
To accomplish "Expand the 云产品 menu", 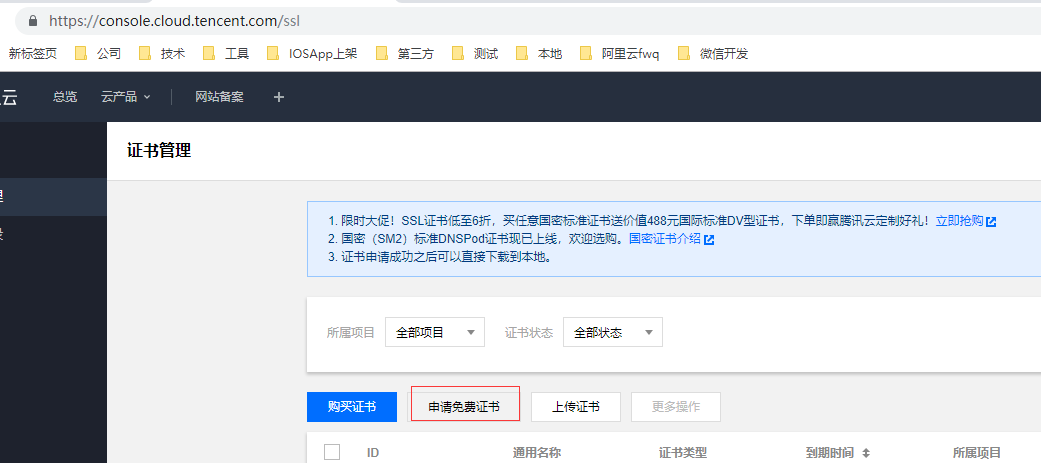I will [125, 97].
